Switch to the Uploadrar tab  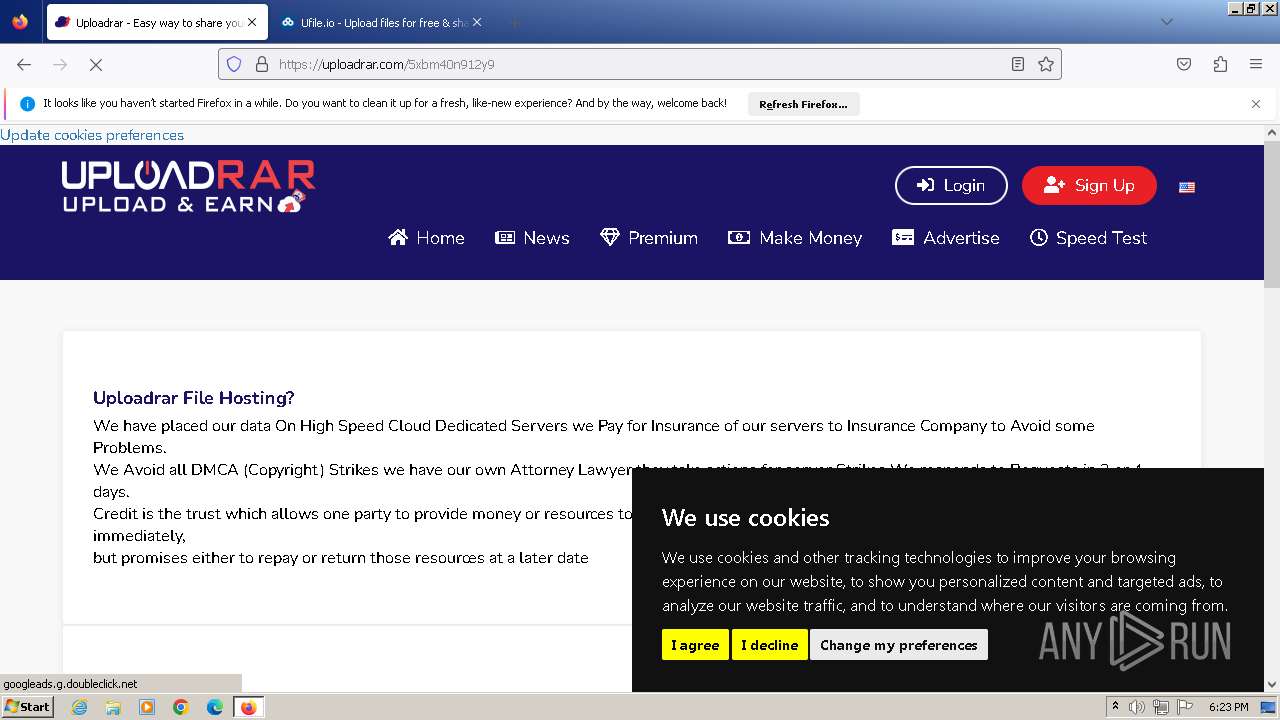155,22
